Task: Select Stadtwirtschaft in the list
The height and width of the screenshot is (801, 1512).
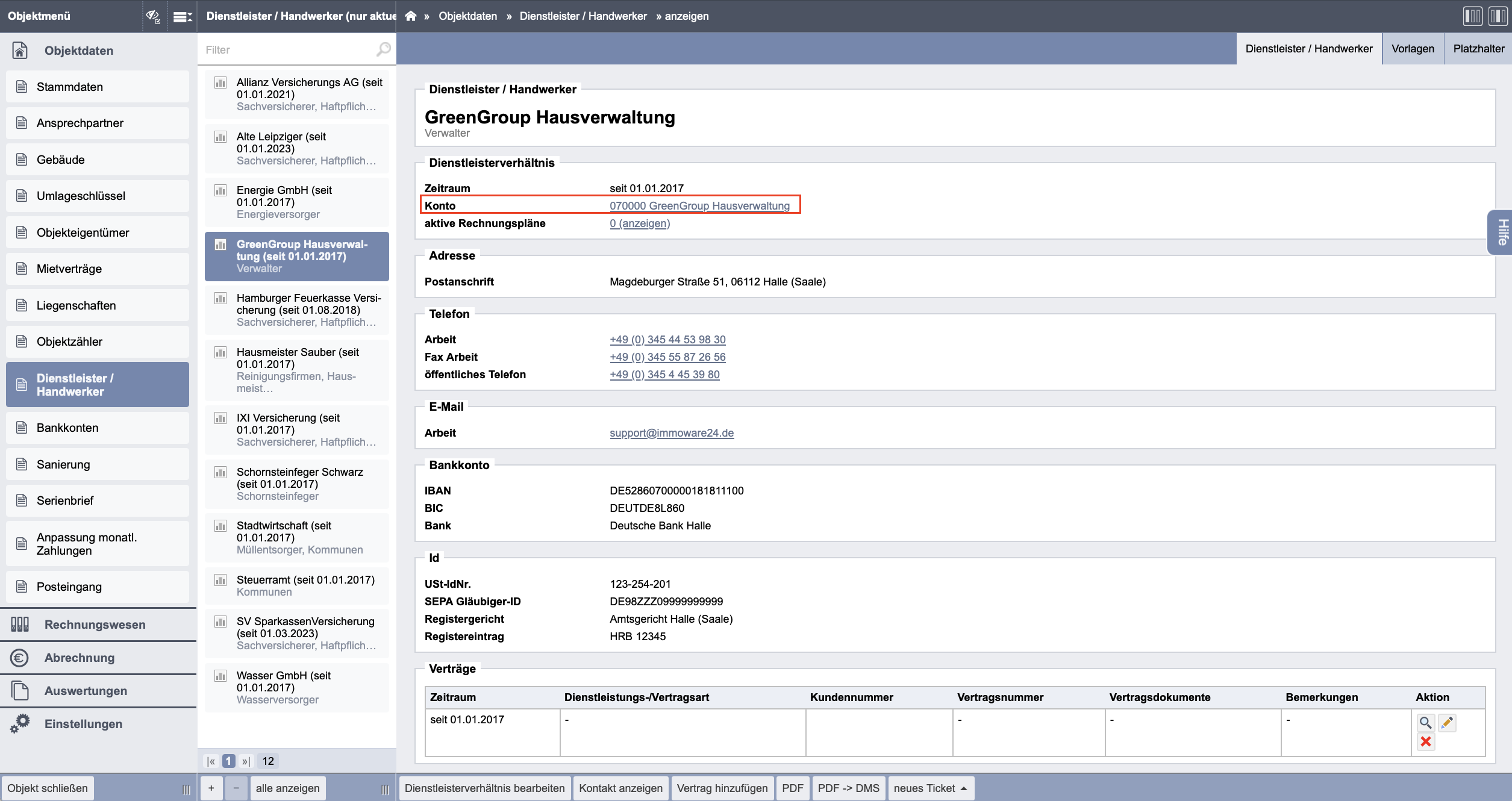Action: click(297, 538)
